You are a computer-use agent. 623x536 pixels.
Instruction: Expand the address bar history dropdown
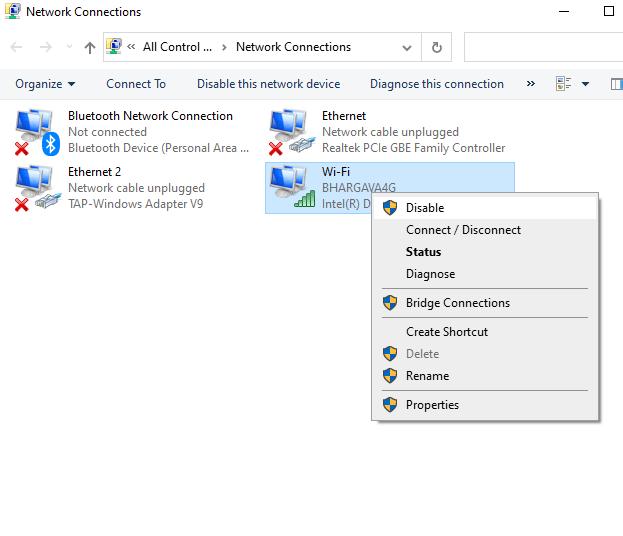[x=406, y=48]
